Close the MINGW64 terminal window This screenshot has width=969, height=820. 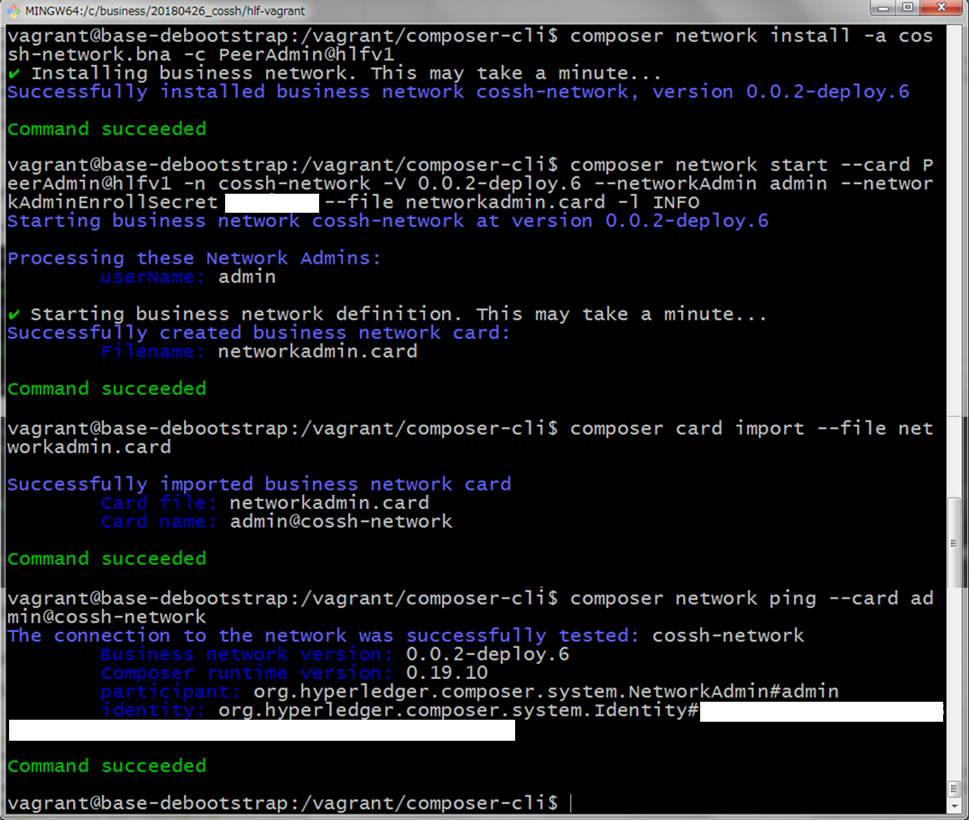pos(941,8)
